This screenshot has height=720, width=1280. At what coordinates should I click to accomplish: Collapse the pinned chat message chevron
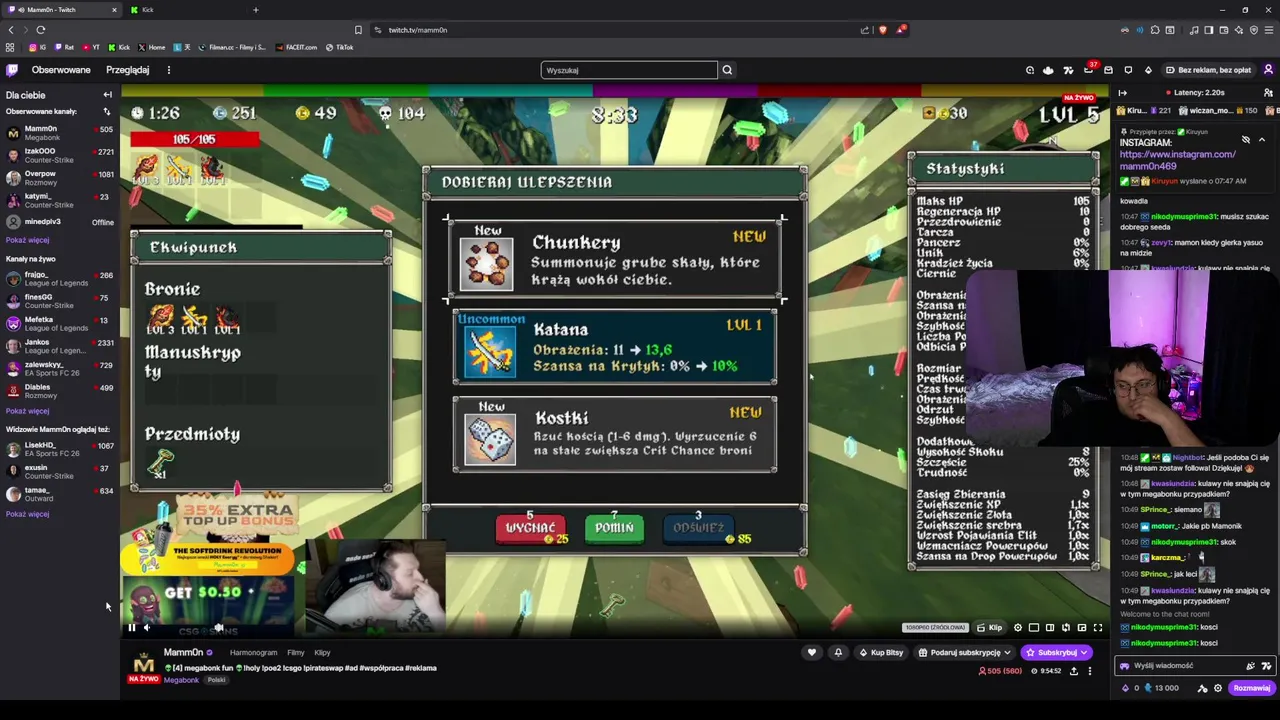click(1262, 140)
